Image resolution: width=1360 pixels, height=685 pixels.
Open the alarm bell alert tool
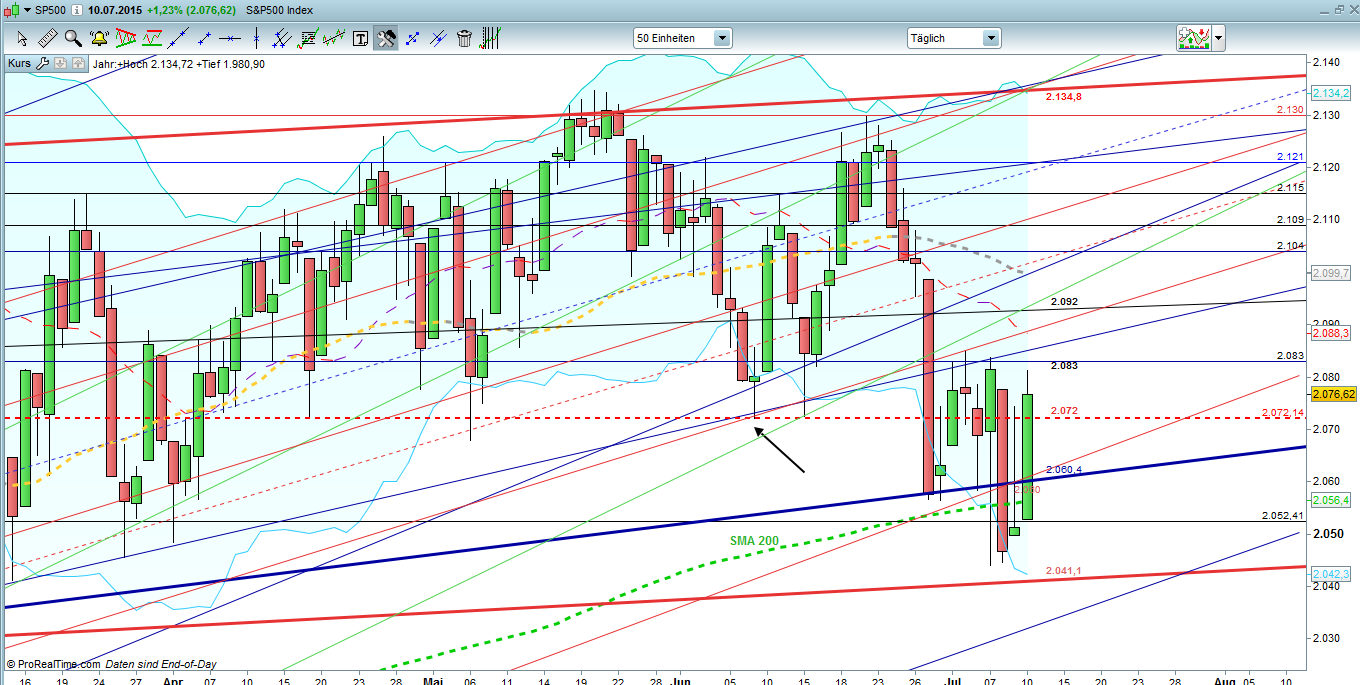[x=99, y=38]
